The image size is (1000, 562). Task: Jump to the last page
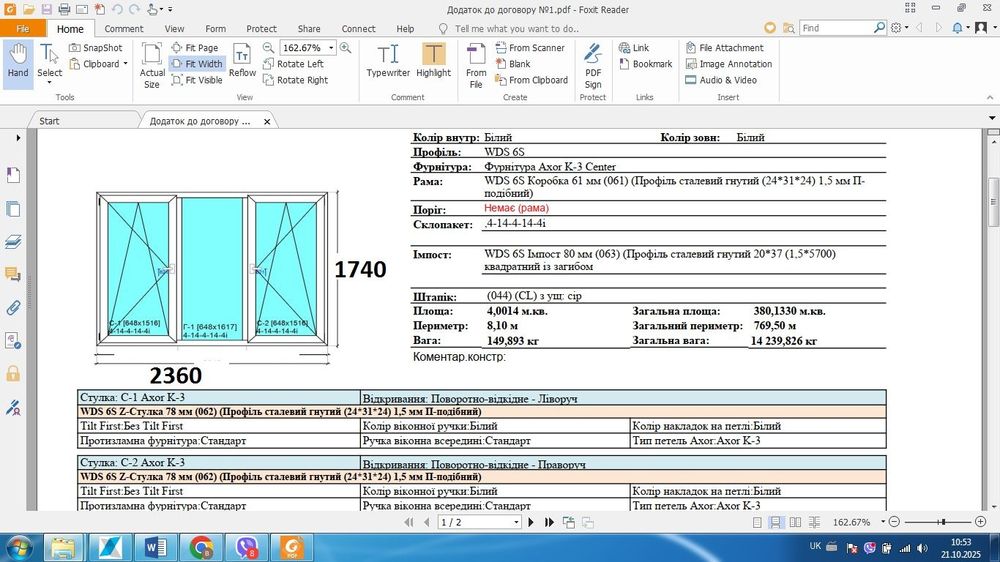click(x=549, y=522)
